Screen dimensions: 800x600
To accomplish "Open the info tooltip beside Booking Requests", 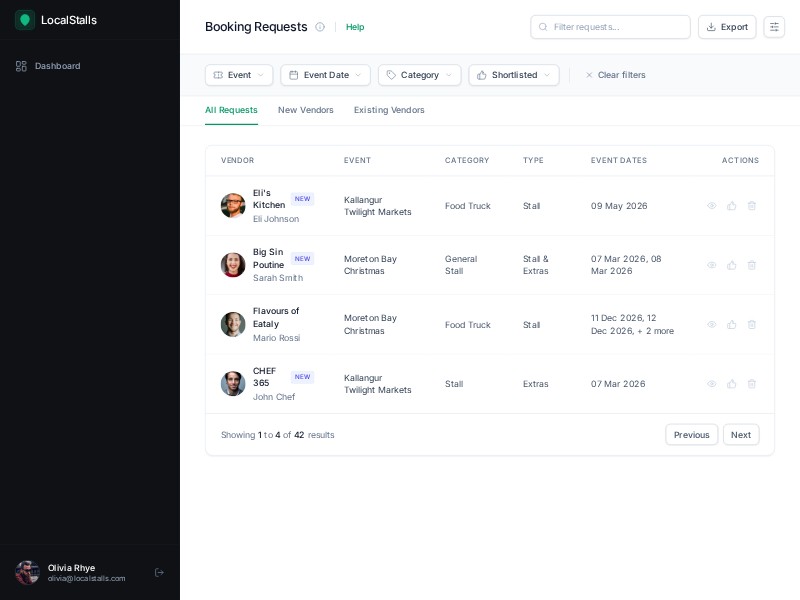I will coord(320,27).
